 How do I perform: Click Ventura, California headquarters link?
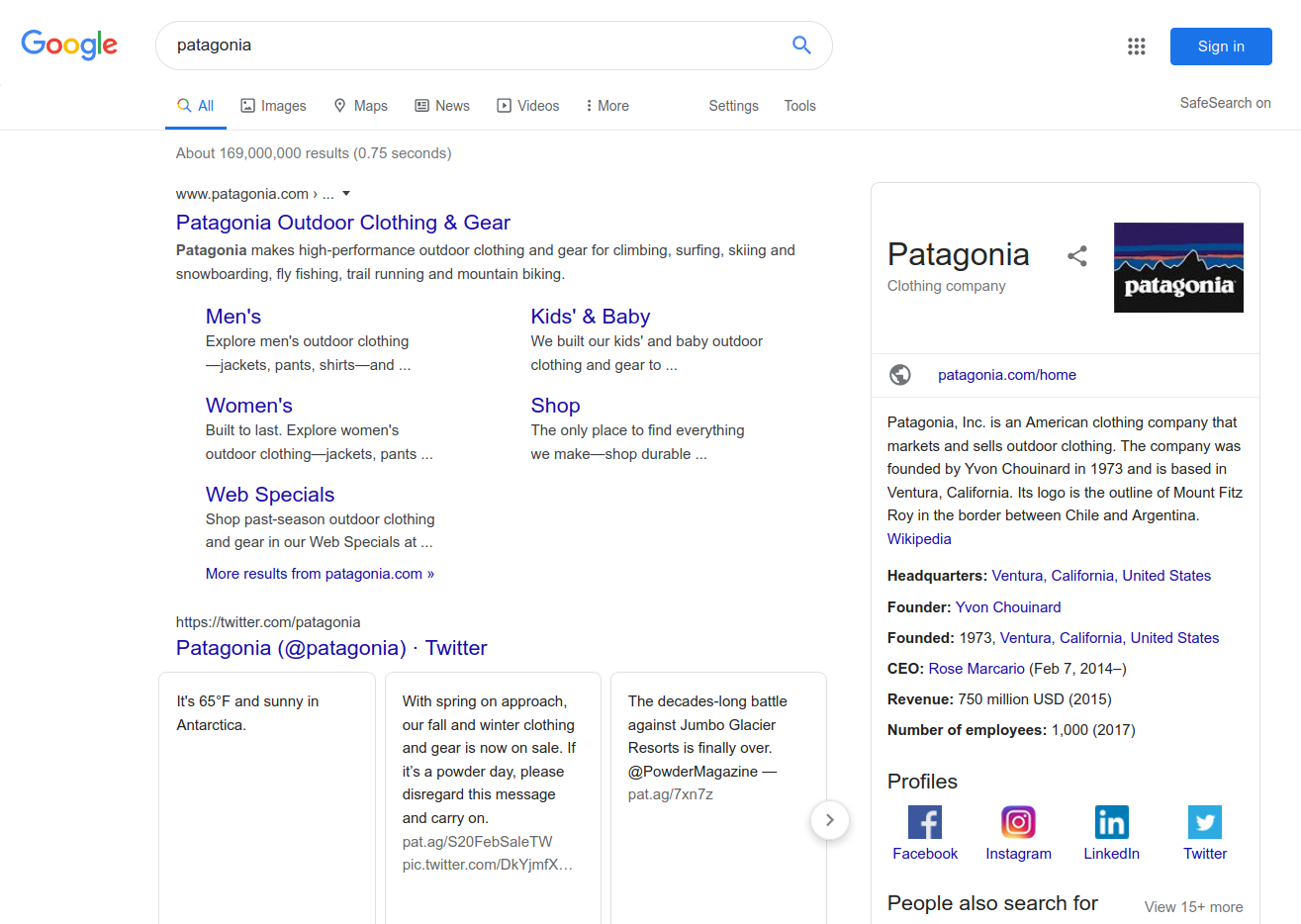point(1101,576)
